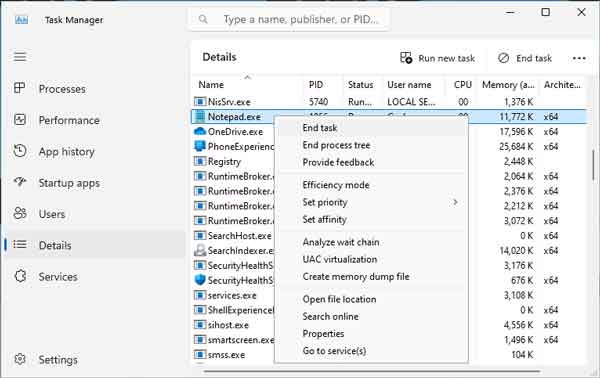Click the Run new task label
The image size is (600, 378).
pyautogui.click(x=447, y=58)
